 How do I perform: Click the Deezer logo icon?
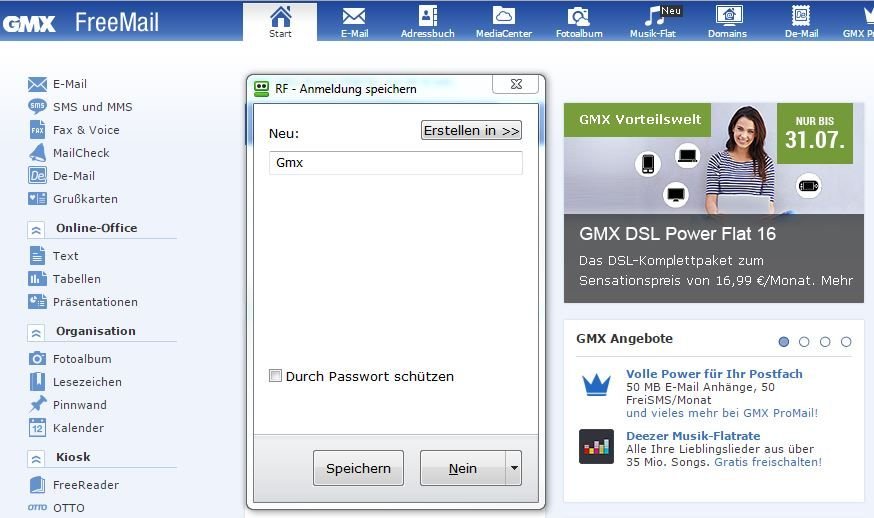(x=596, y=447)
